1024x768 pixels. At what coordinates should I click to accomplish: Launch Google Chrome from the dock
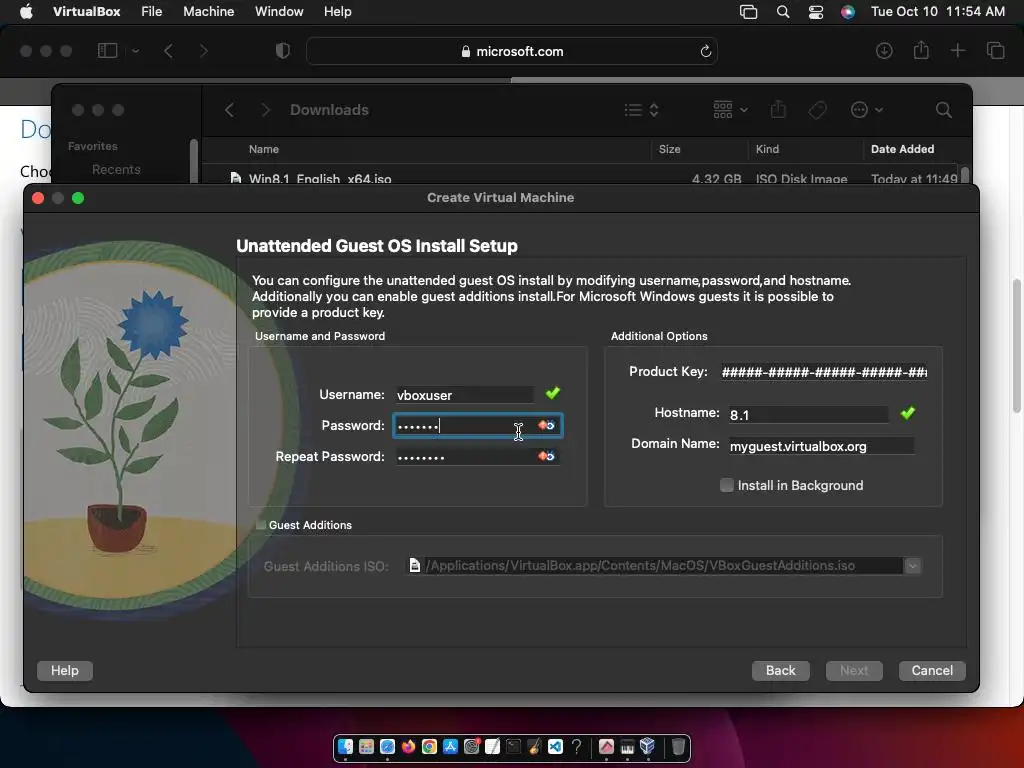(429, 746)
